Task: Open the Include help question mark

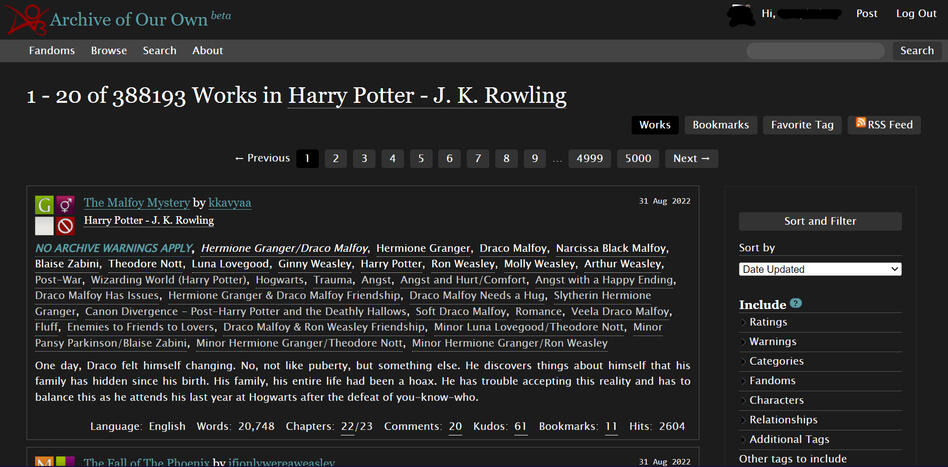Action: [796, 304]
